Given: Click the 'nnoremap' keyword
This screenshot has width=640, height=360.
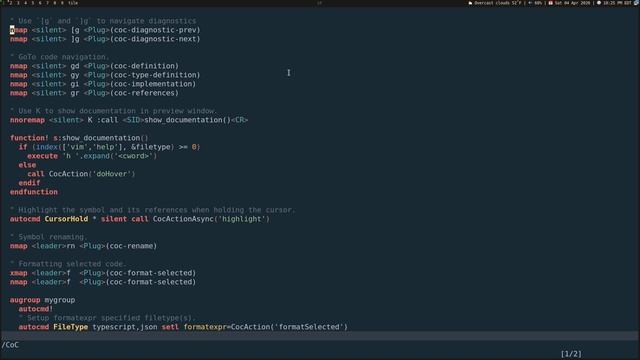Looking at the screenshot, I should coord(27,120).
